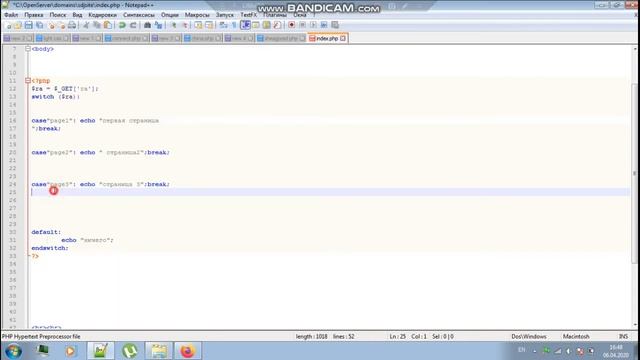640x360 pixels.
Task: Open the Синтаксисы menu
Action: (x=139, y=15)
